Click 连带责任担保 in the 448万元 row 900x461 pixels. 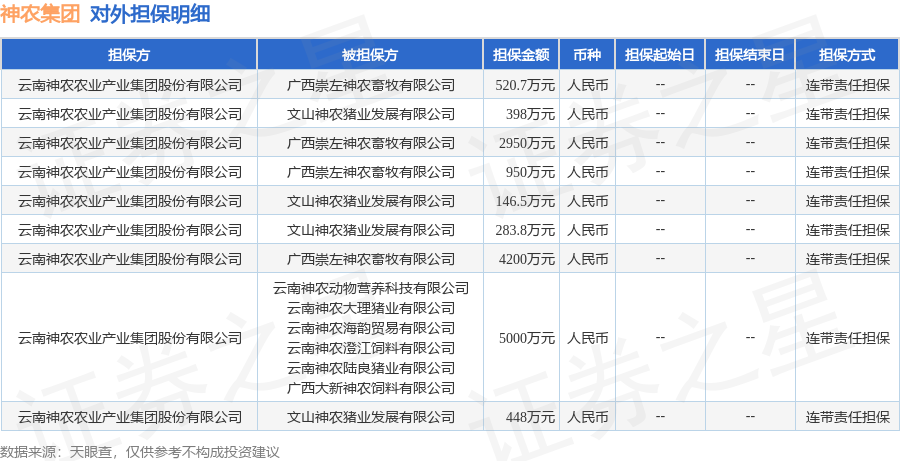coord(848,417)
